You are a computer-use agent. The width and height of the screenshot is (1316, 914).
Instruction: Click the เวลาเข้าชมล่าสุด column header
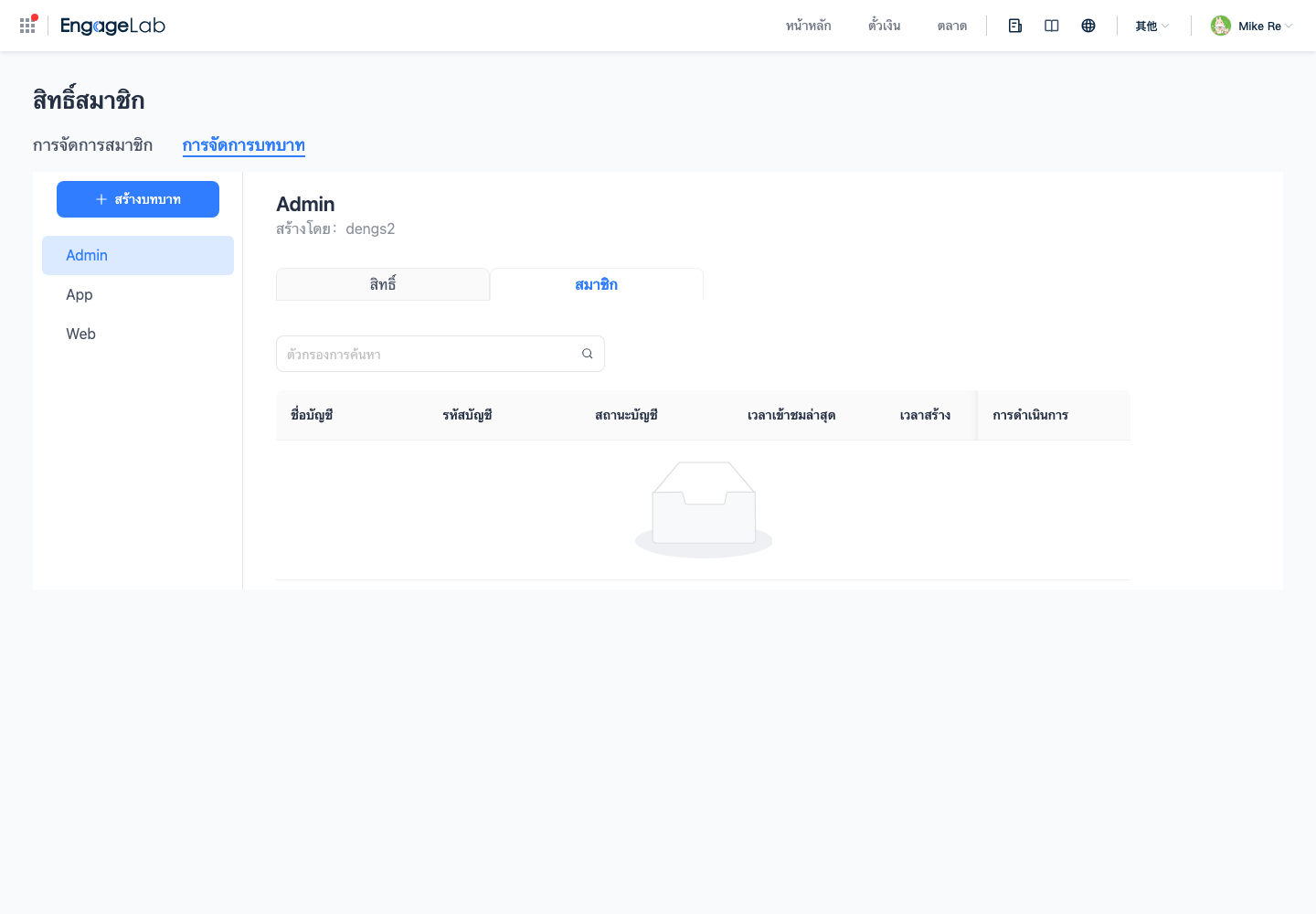click(x=791, y=415)
